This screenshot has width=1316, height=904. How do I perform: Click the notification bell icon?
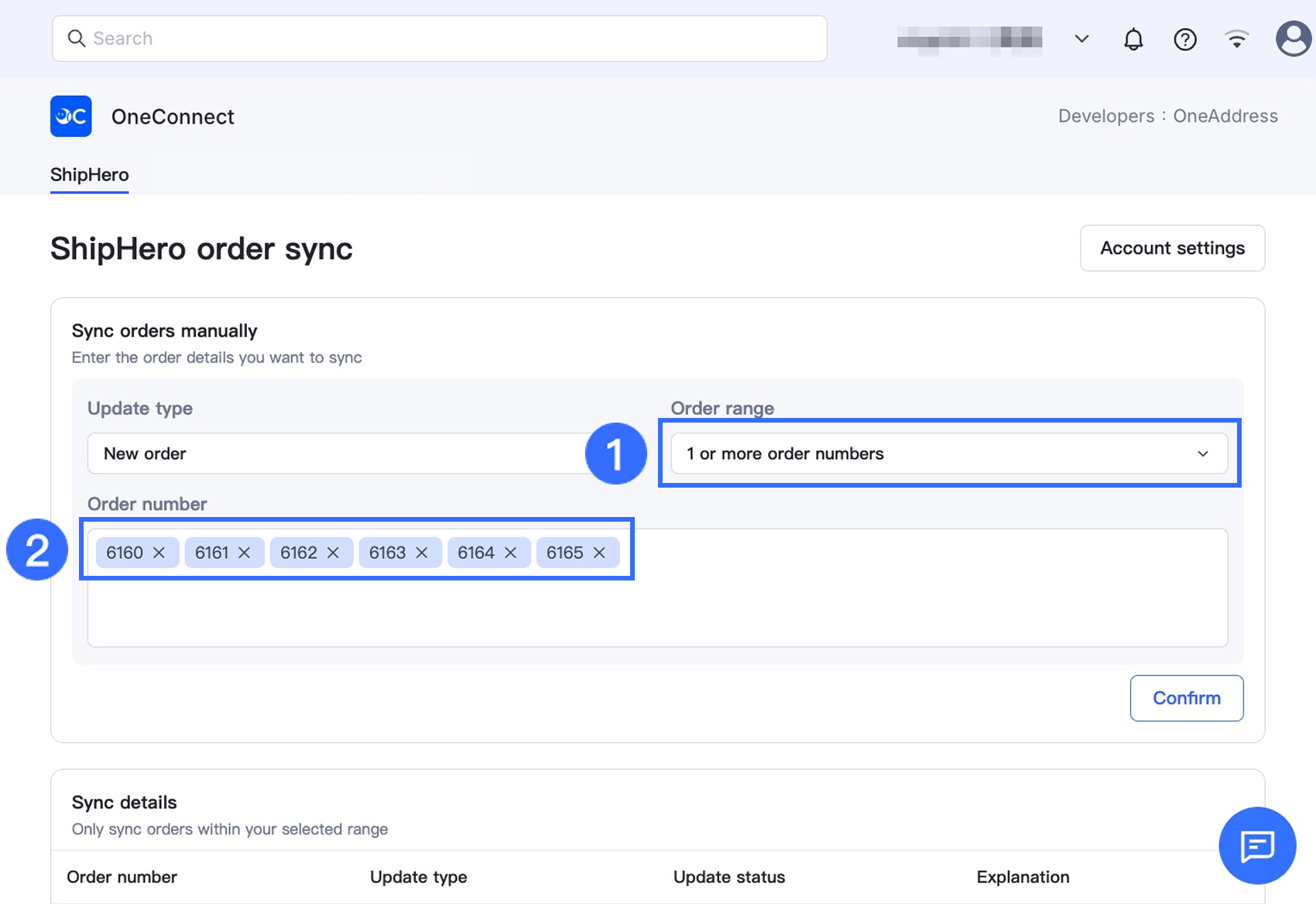tap(1133, 39)
